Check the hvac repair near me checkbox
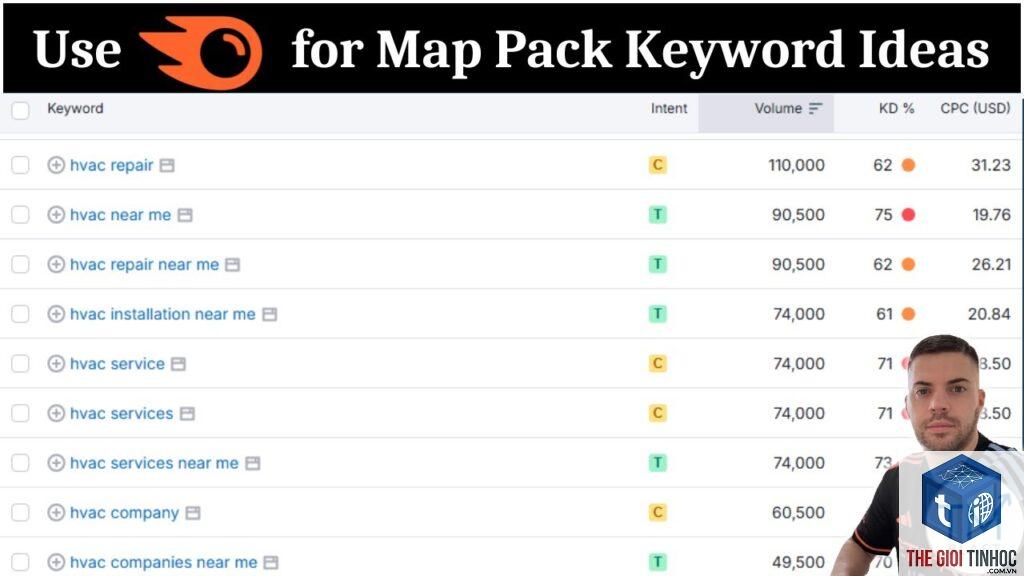1024x576 pixels. pos(20,264)
